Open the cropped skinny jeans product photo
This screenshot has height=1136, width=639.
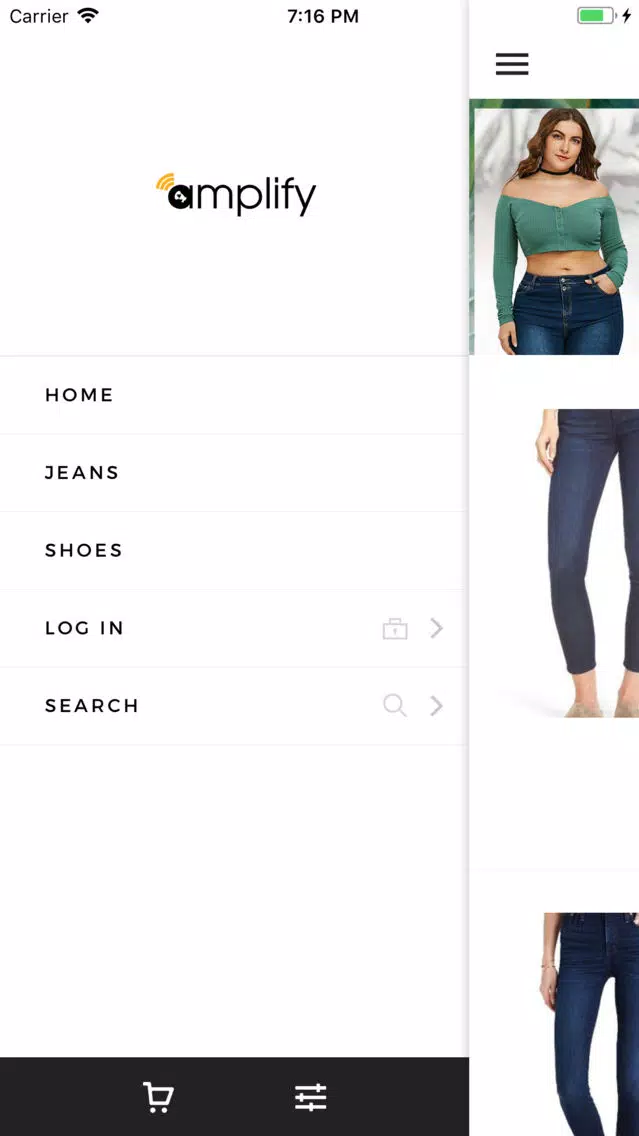(x=587, y=564)
